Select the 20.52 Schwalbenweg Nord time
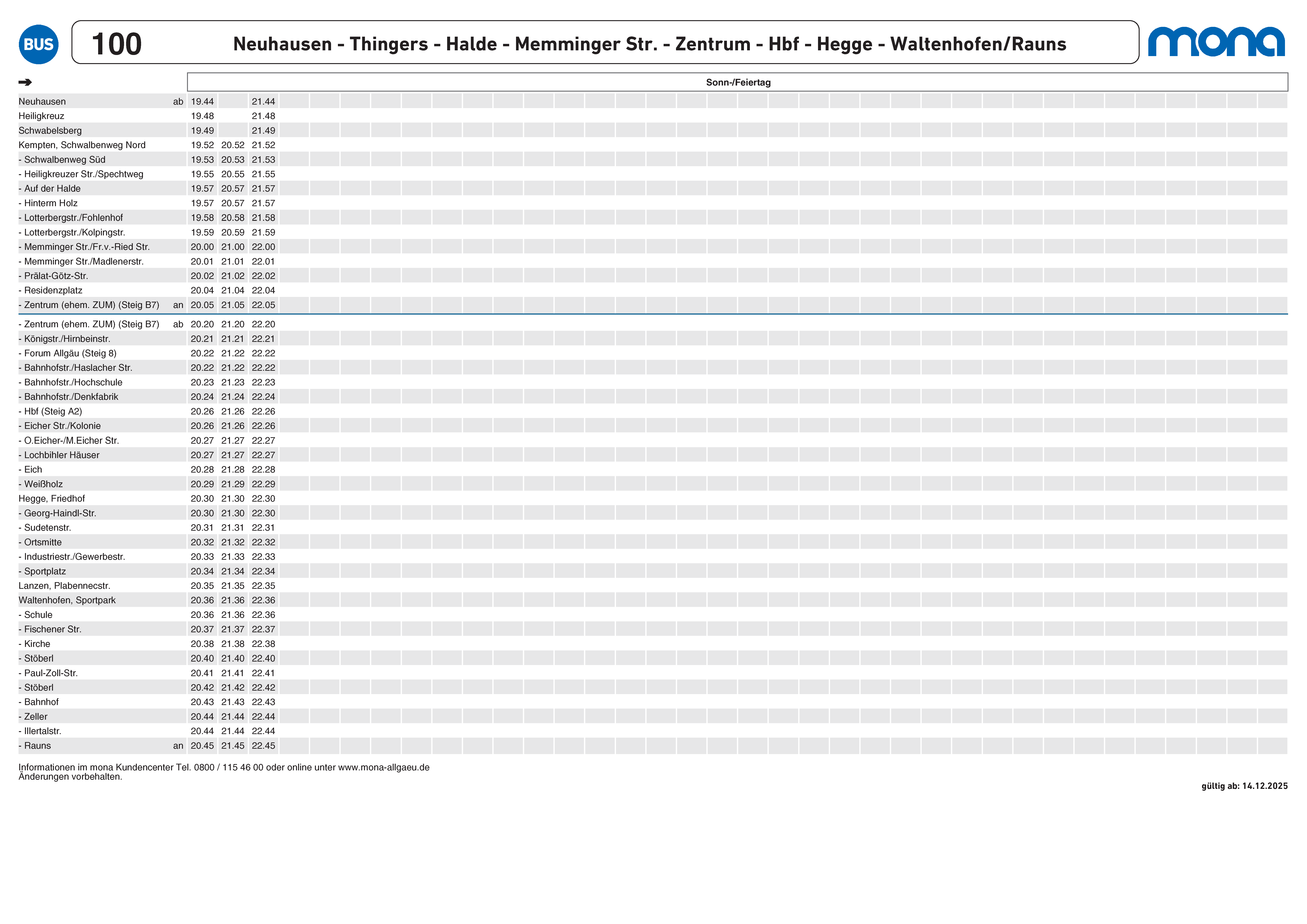The height and width of the screenshot is (924, 1307). click(233, 145)
